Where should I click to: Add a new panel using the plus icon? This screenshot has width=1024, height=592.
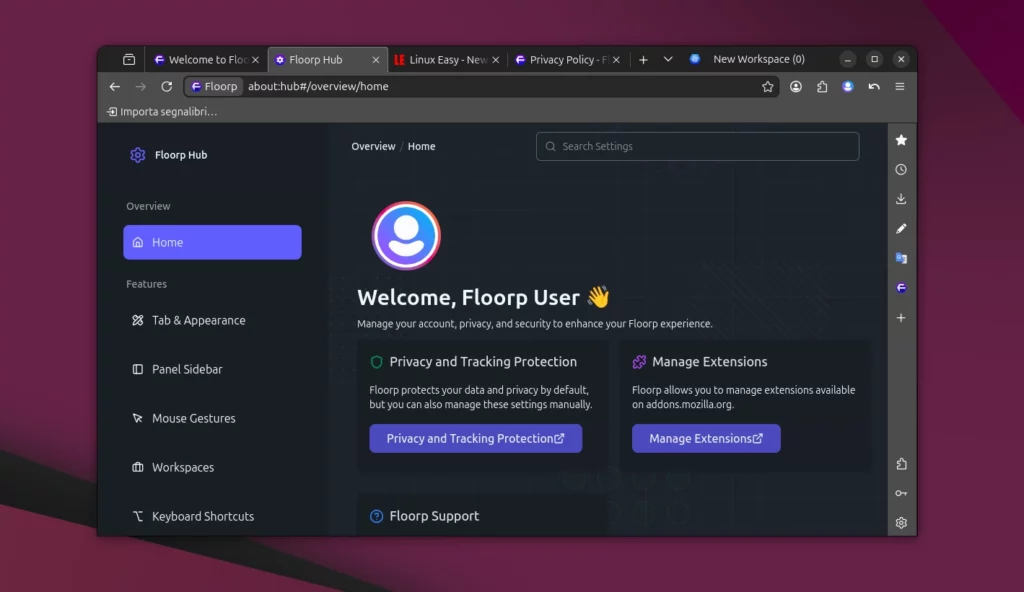[901, 317]
